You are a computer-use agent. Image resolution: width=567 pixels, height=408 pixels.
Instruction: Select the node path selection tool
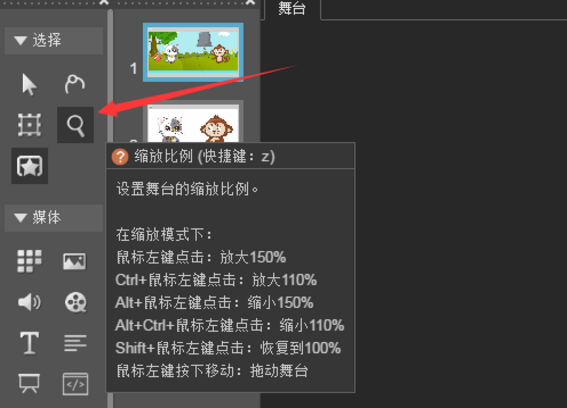point(75,84)
